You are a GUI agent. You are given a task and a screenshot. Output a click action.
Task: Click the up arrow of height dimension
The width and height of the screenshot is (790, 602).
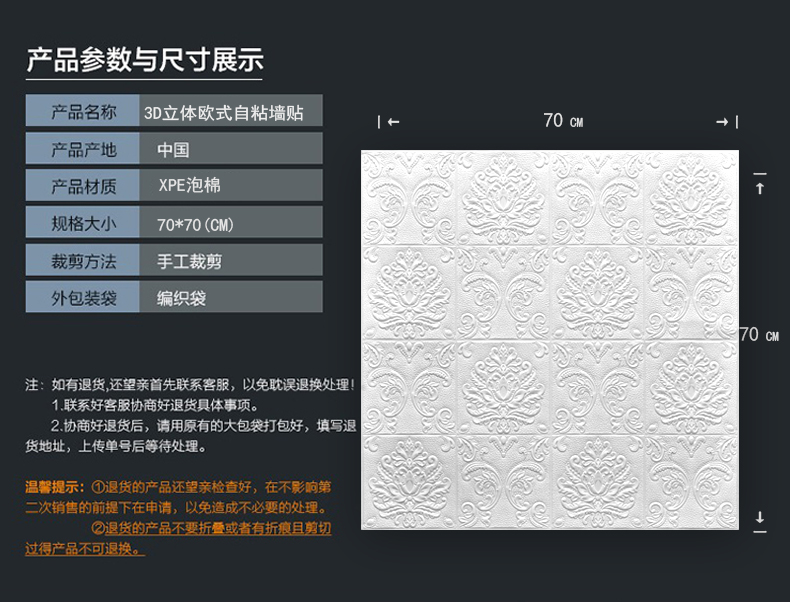[760, 188]
